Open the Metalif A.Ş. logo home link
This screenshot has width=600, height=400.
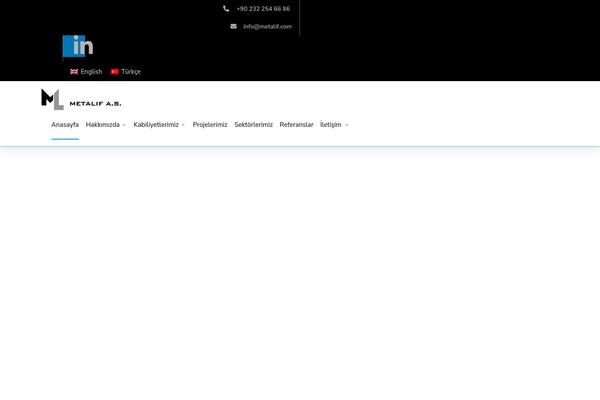pos(81,99)
